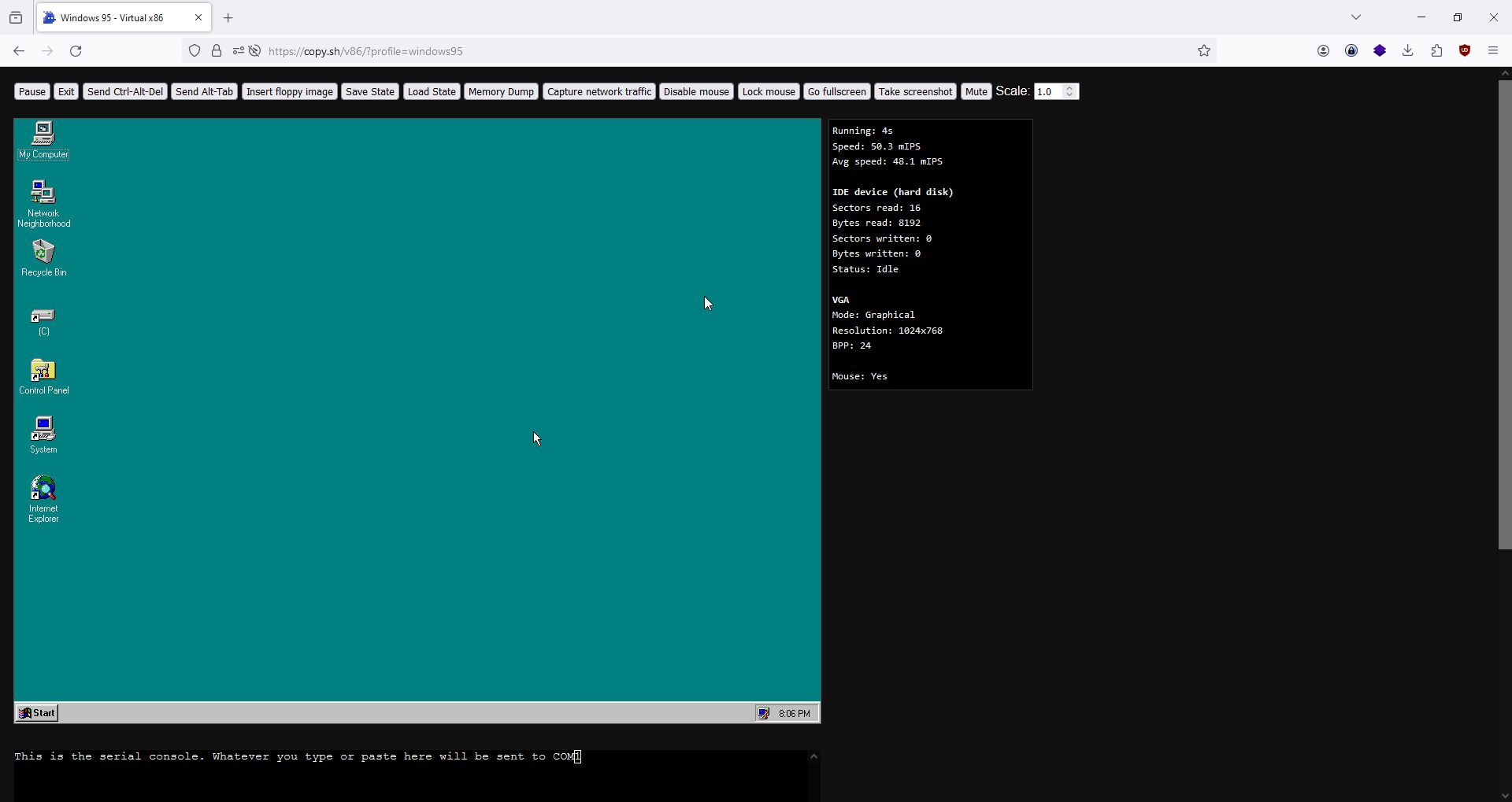Open the Windows 95 Start menu

(x=37, y=713)
